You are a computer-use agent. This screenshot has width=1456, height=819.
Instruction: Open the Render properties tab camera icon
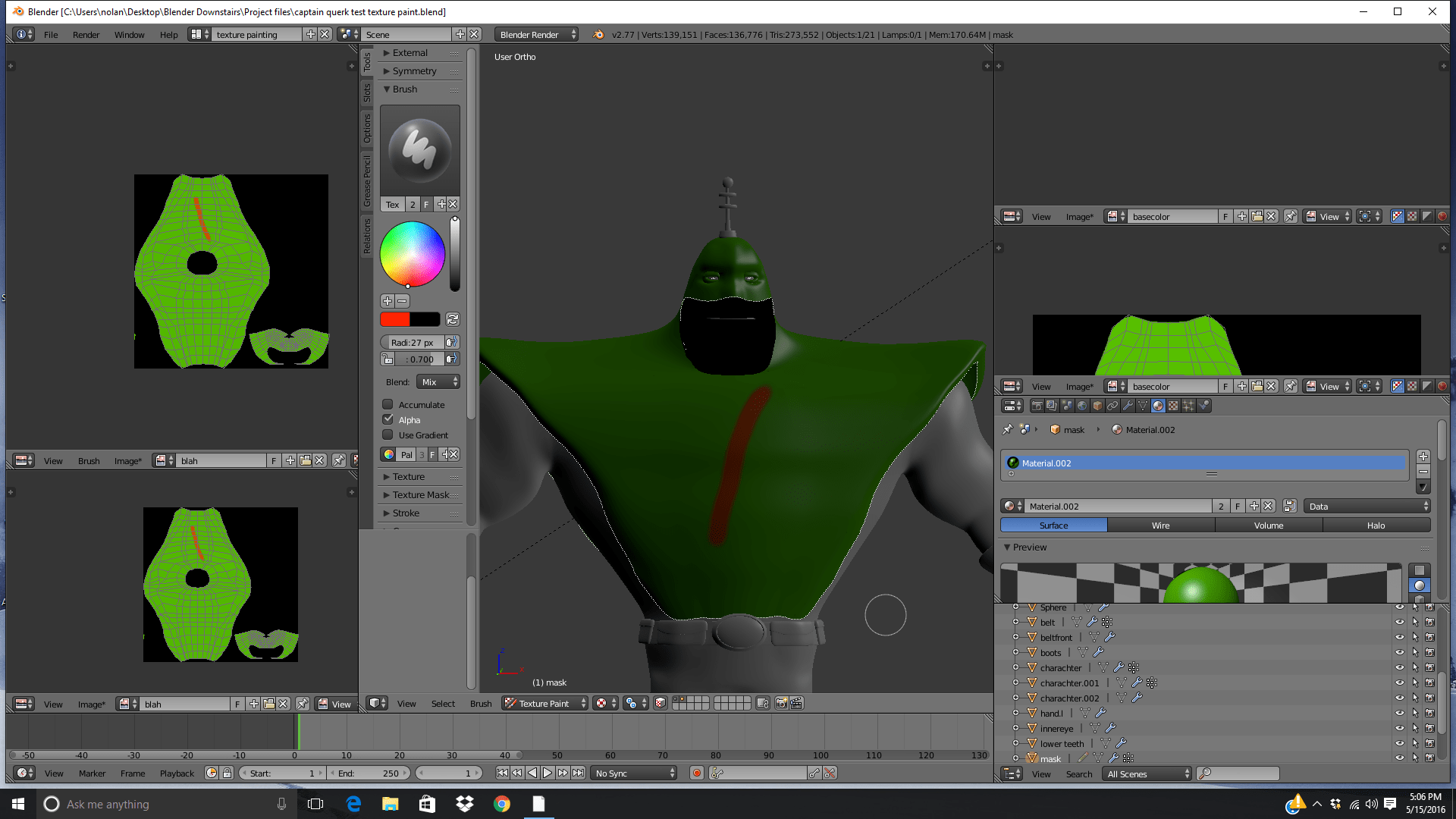pyautogui.click(x=1037, y=406)
